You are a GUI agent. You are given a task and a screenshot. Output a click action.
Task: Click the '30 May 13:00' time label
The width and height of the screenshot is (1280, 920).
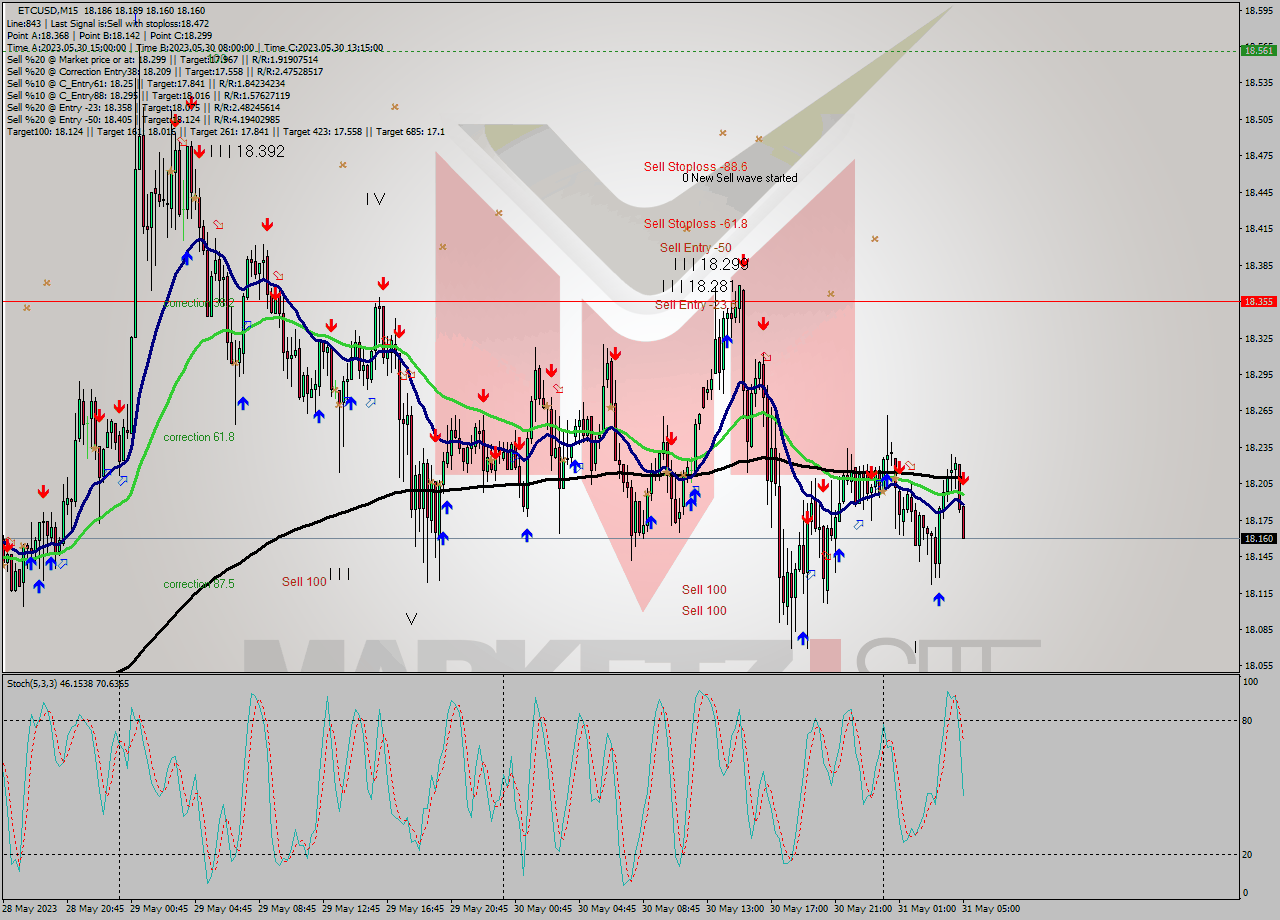(x=735, y=909)
